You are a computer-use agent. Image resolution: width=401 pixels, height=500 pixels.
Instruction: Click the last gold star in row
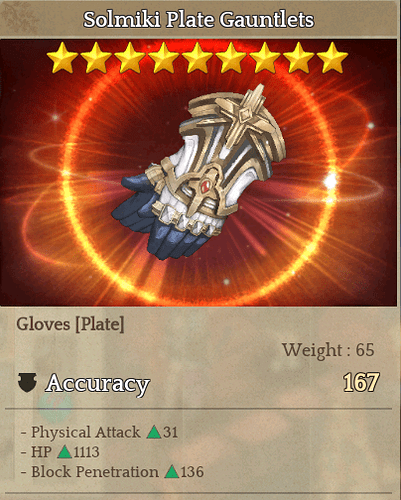click(x=332, y=58)
